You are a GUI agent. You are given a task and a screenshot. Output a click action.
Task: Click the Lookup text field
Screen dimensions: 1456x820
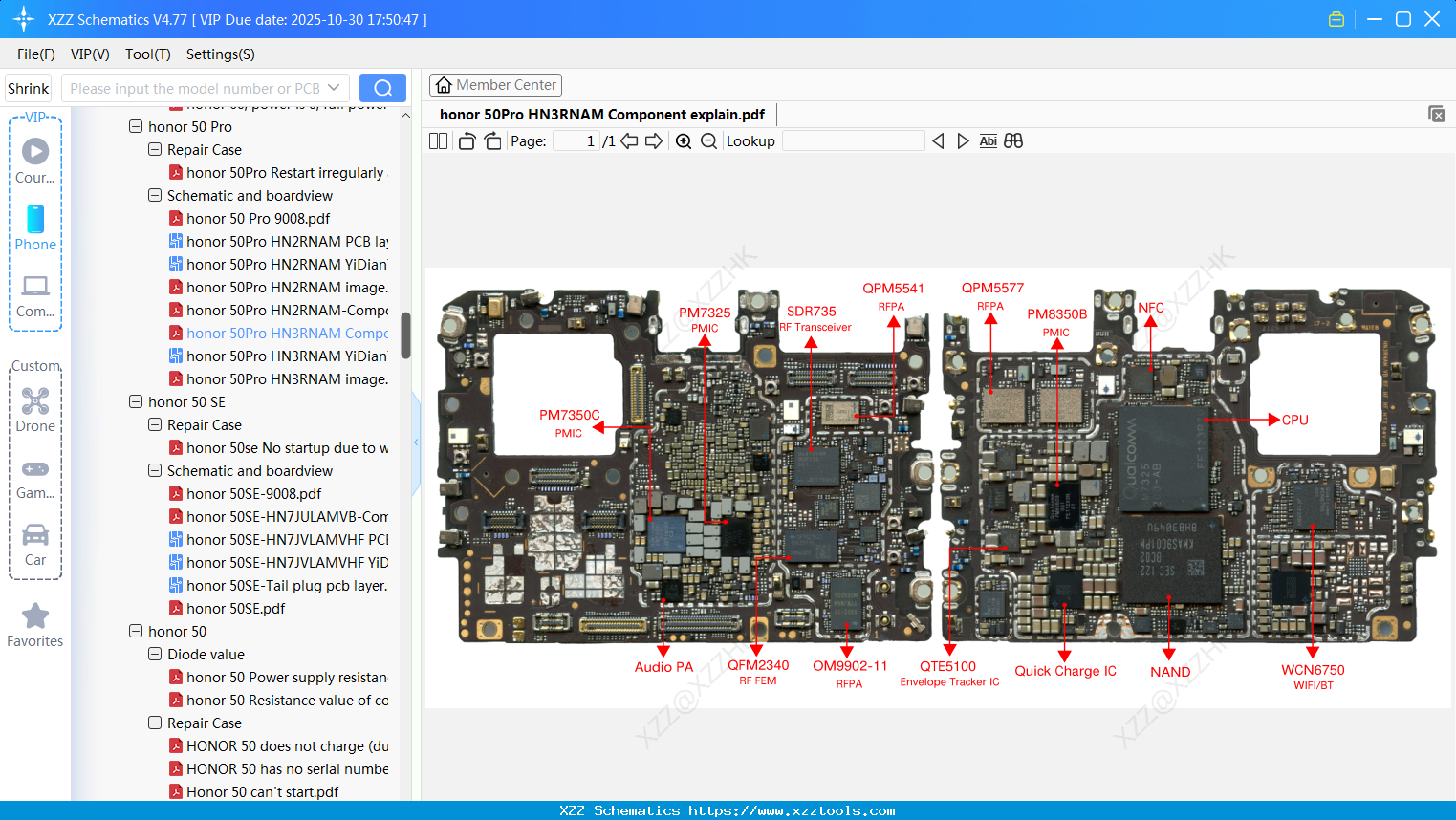(x=854, y=141)
